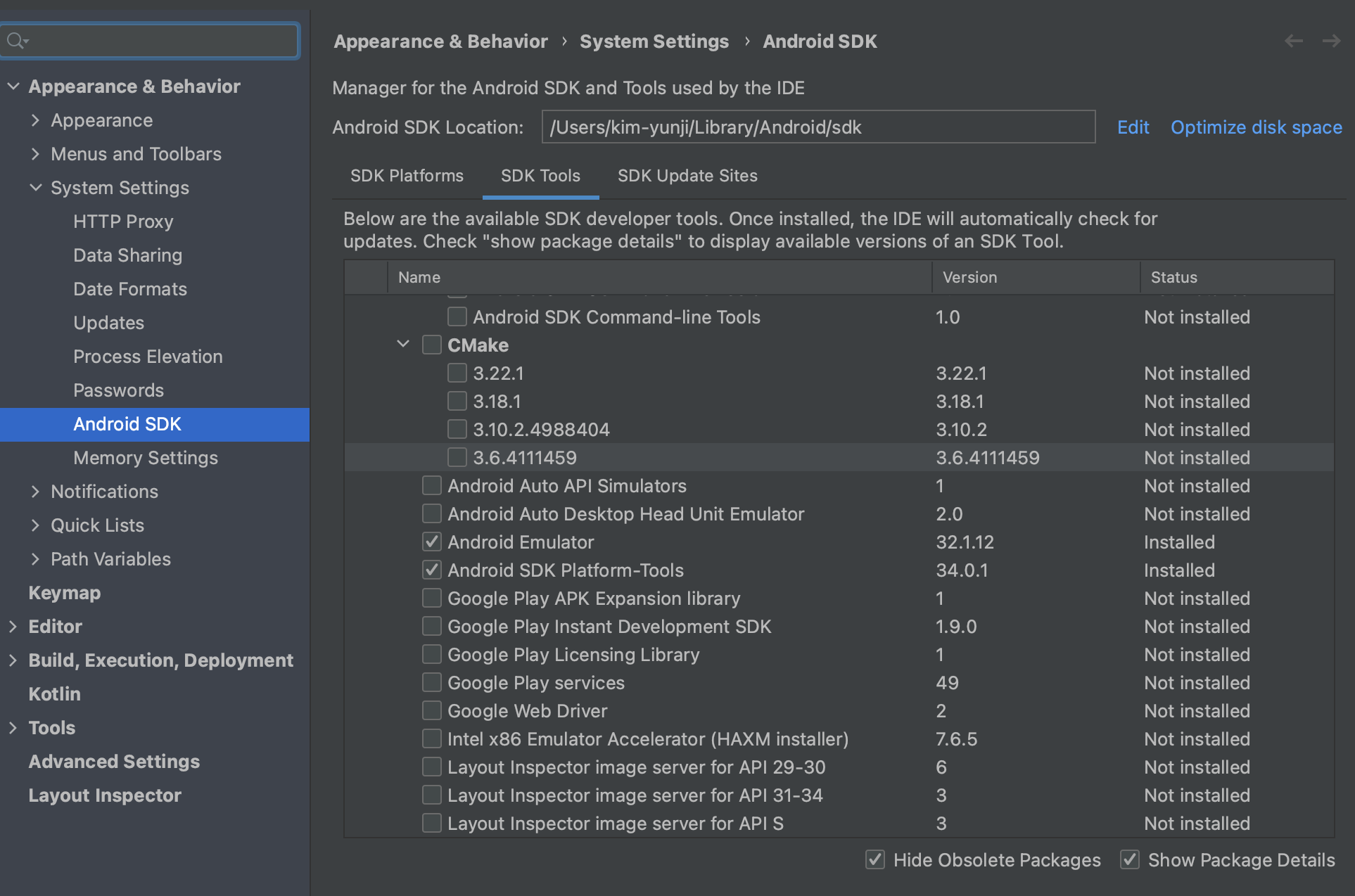This screenshot has width=1355, height=896.
Task: Check CMake 3.18.1 checkbox
Action: [x=457, y=401]
